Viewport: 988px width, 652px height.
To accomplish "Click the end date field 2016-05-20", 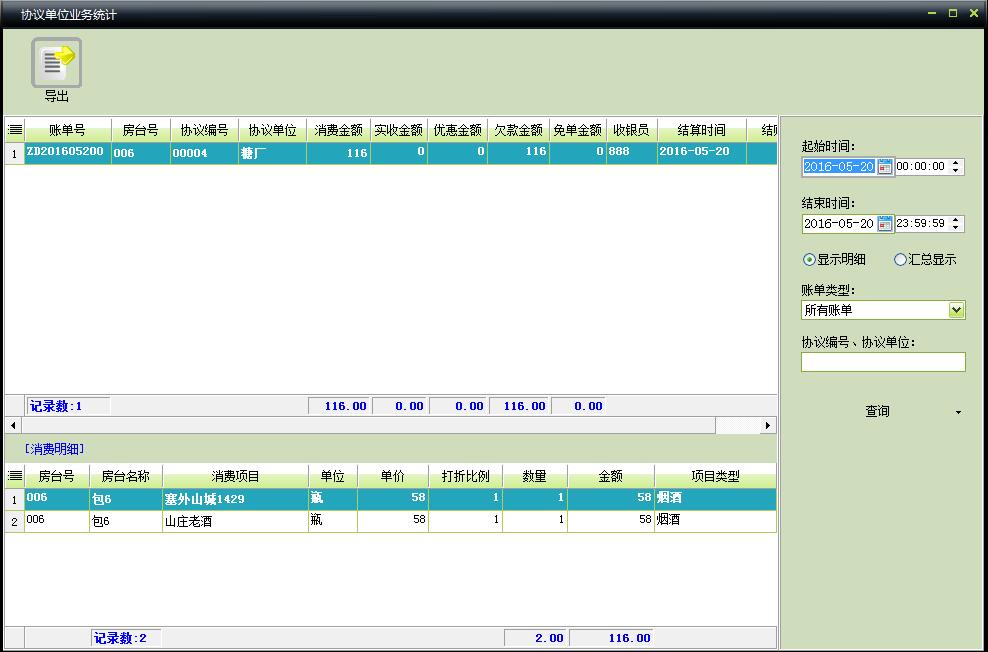I will (839, 224).
